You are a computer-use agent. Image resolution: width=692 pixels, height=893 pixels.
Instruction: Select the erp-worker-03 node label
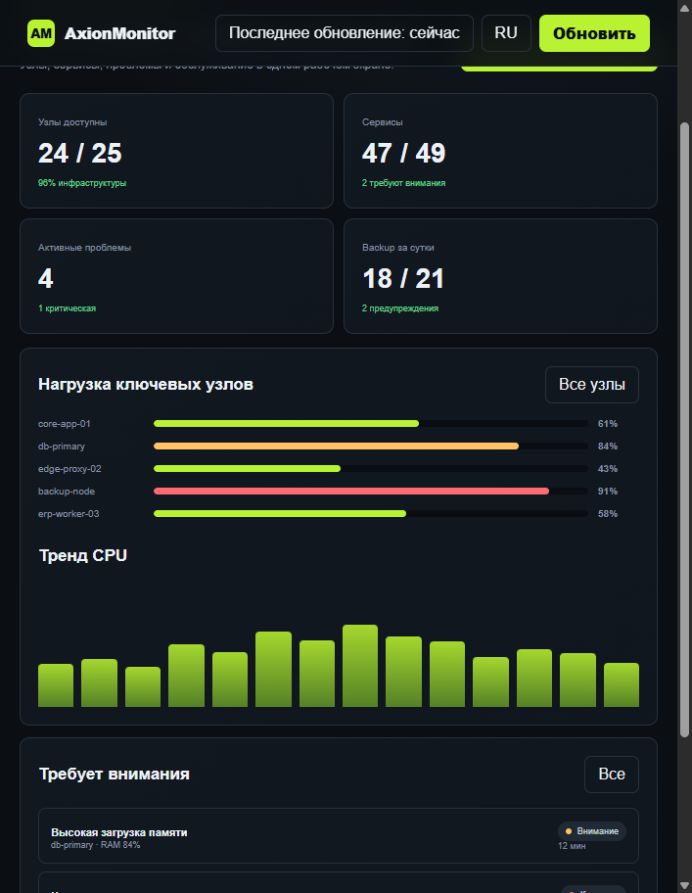click(x=68, y=514)
